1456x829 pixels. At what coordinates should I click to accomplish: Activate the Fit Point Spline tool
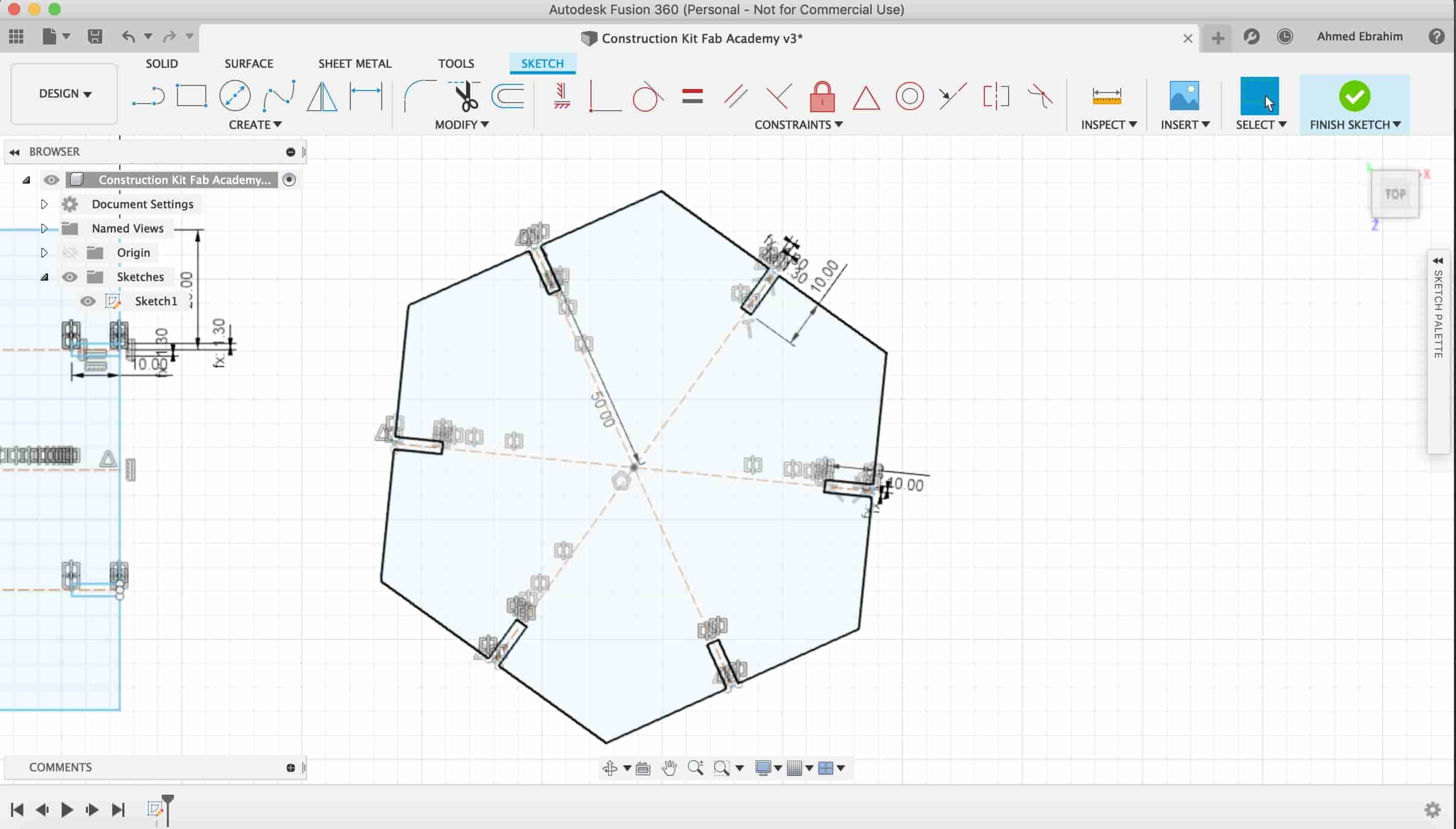279,96
